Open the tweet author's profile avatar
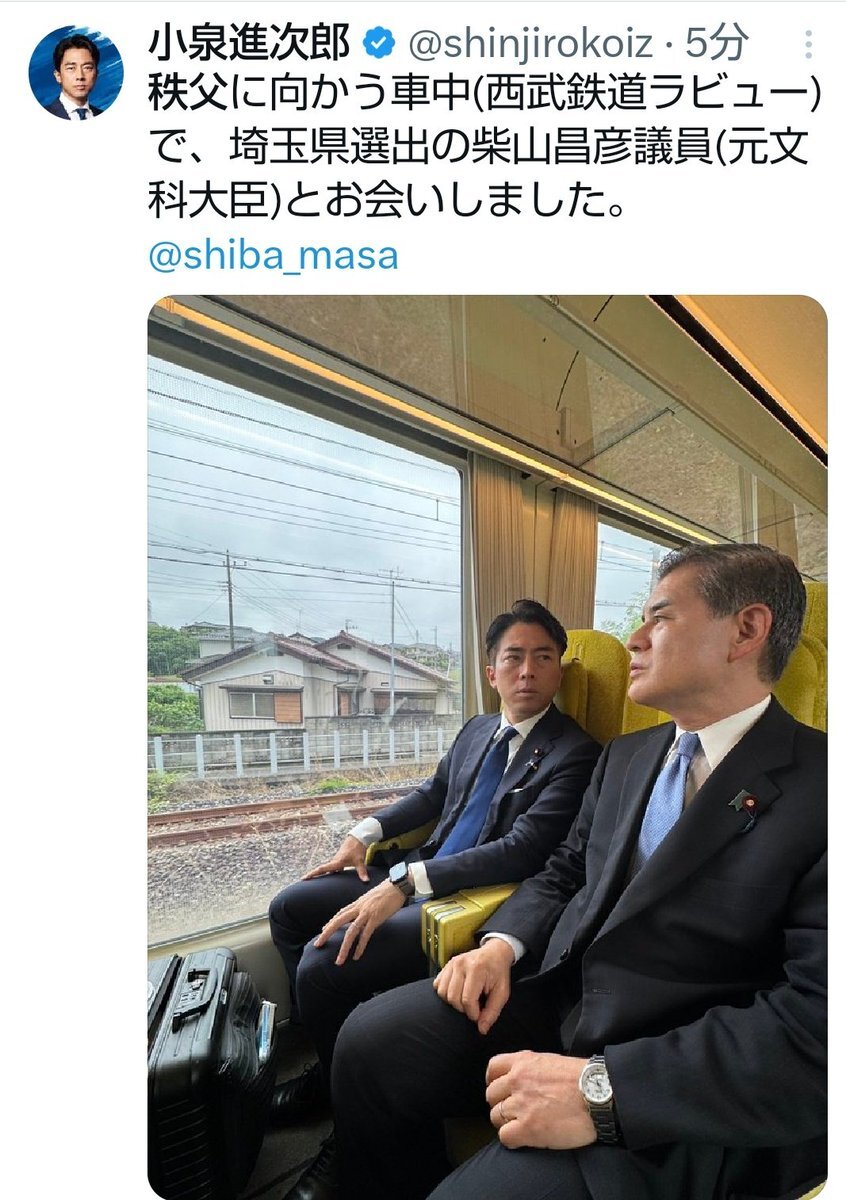The height and width of the screenshot is (1200, 846). (x=75, y=73)
